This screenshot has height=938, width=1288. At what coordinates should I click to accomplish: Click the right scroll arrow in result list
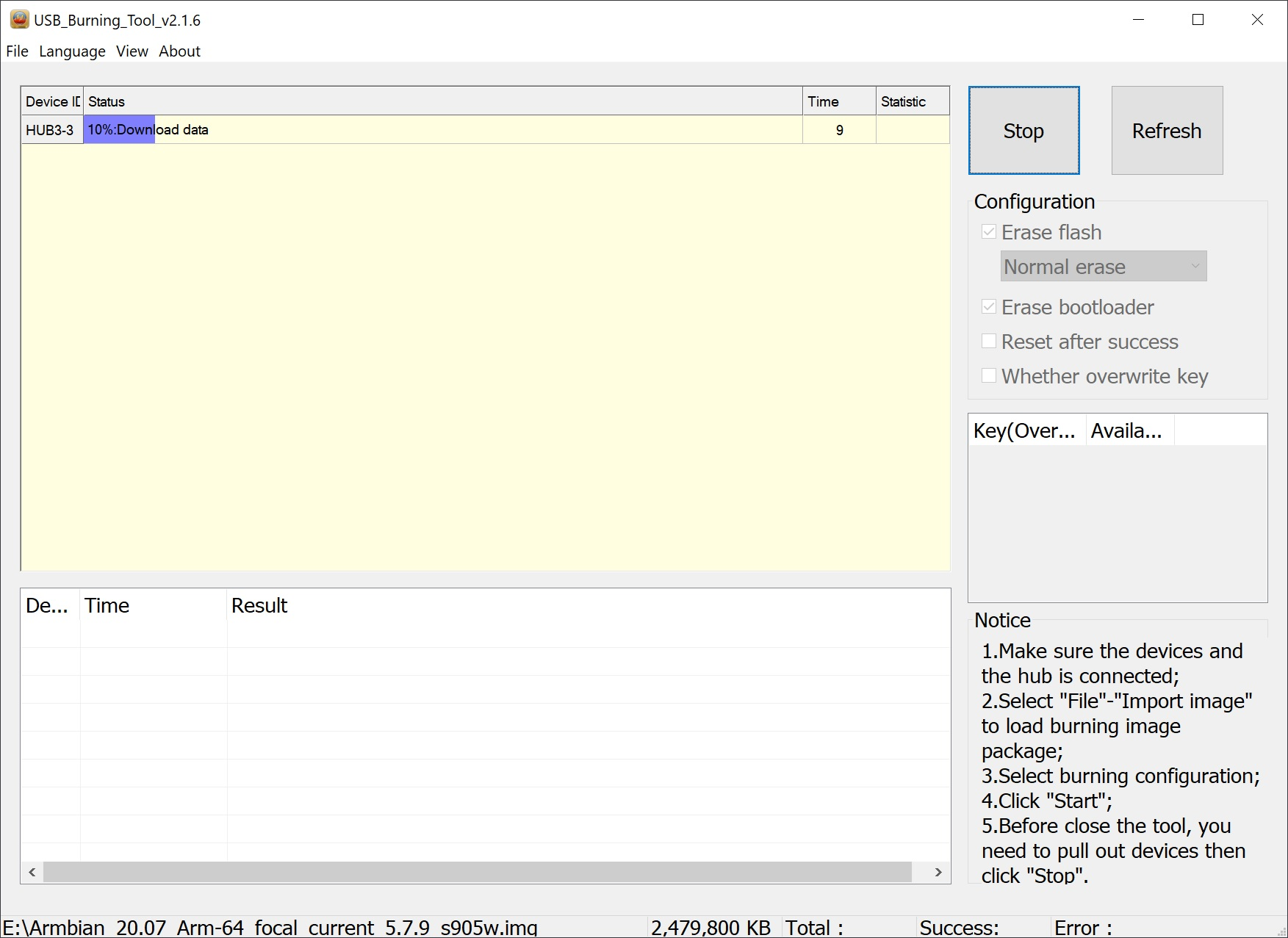point(938,872)
